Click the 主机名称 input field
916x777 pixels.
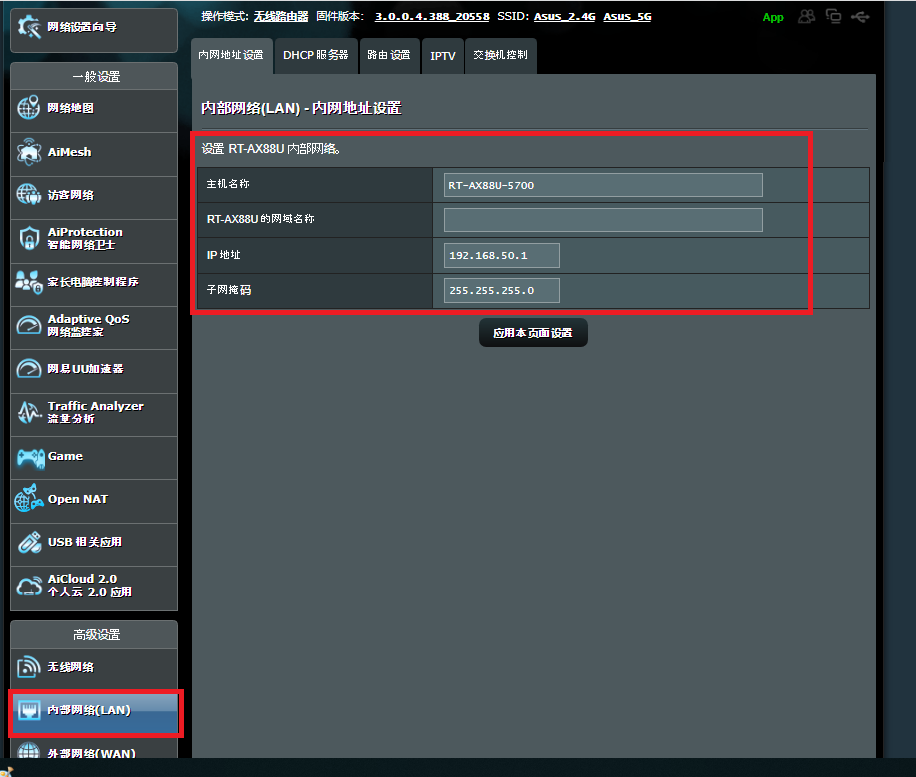[603, 185]
